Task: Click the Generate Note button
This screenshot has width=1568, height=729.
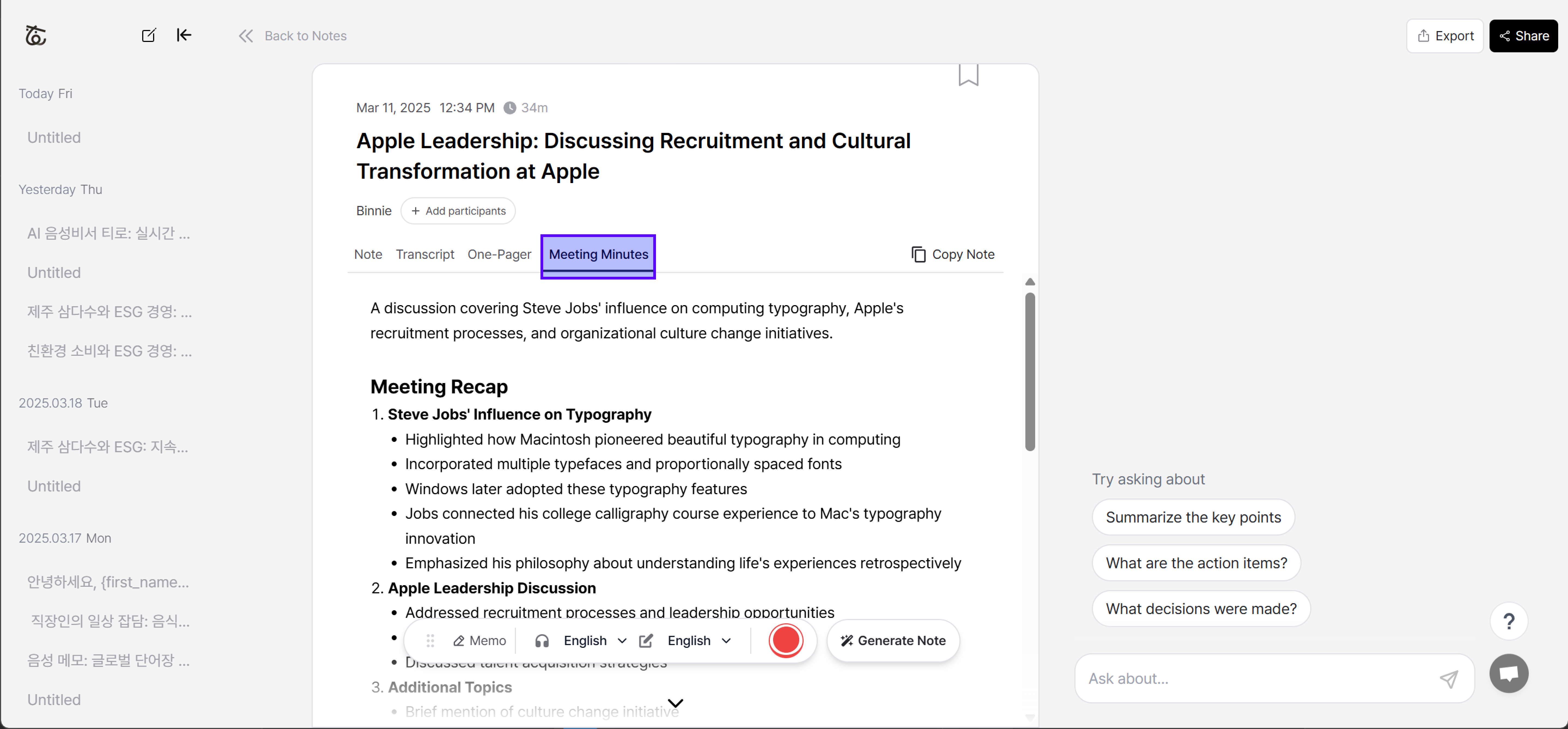Action: (x=892, y=640)
